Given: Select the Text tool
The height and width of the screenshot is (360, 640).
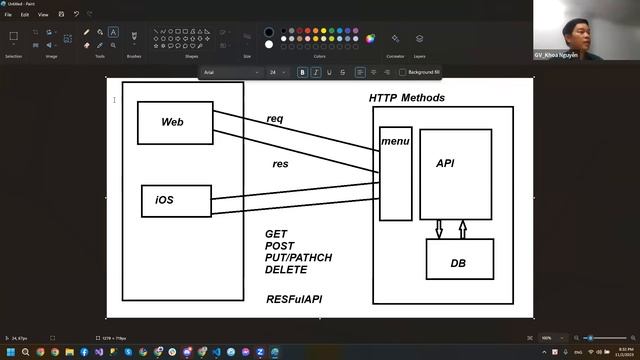Looking at the screenshot, I should (113, 32).
